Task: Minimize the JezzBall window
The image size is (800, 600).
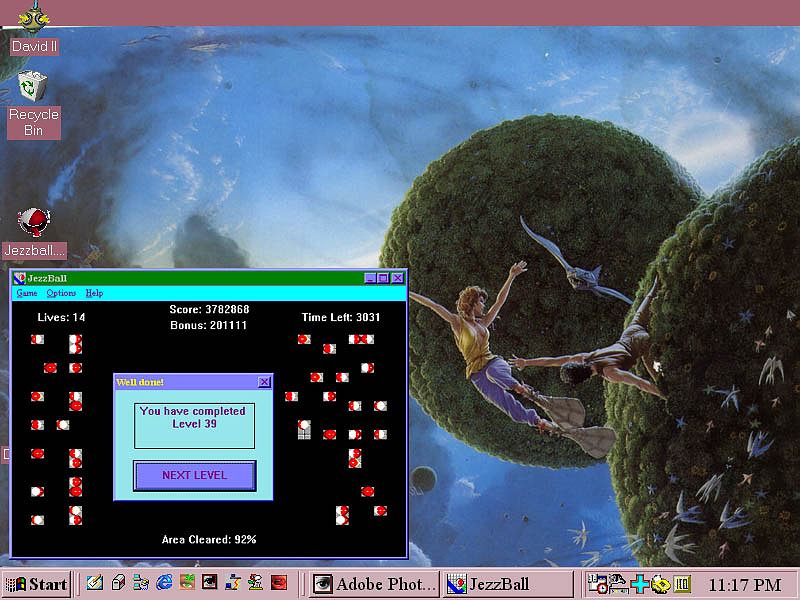Action: tap(370, 278)
